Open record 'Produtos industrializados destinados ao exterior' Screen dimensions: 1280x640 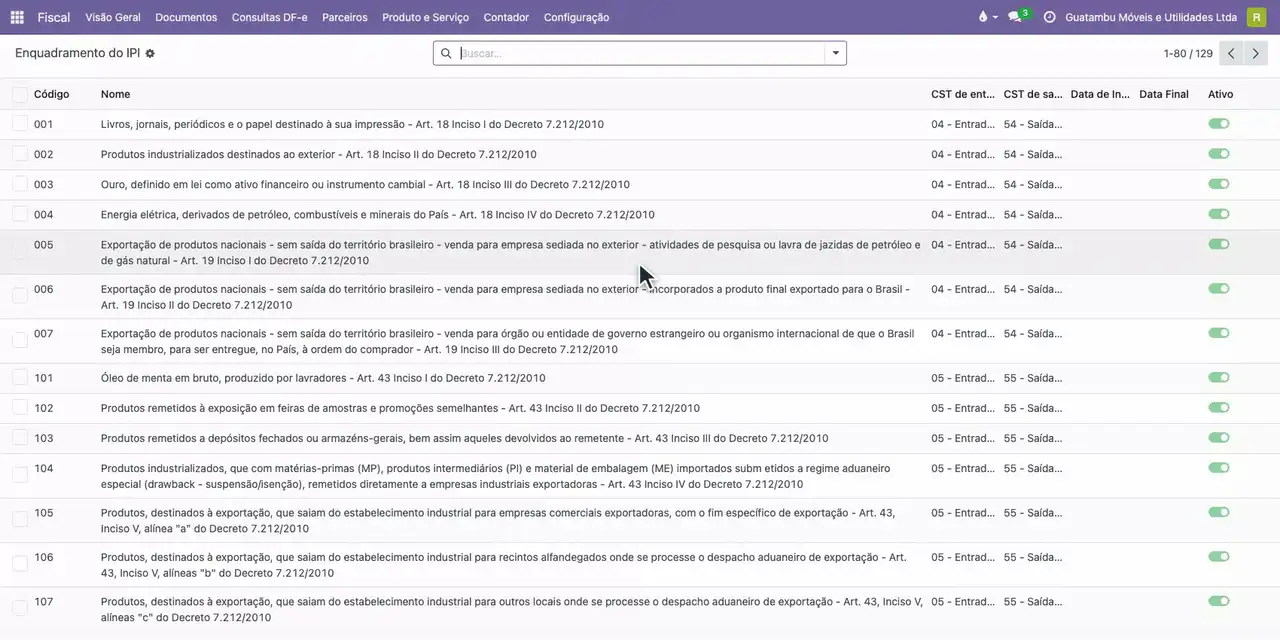tap(318, 154)
